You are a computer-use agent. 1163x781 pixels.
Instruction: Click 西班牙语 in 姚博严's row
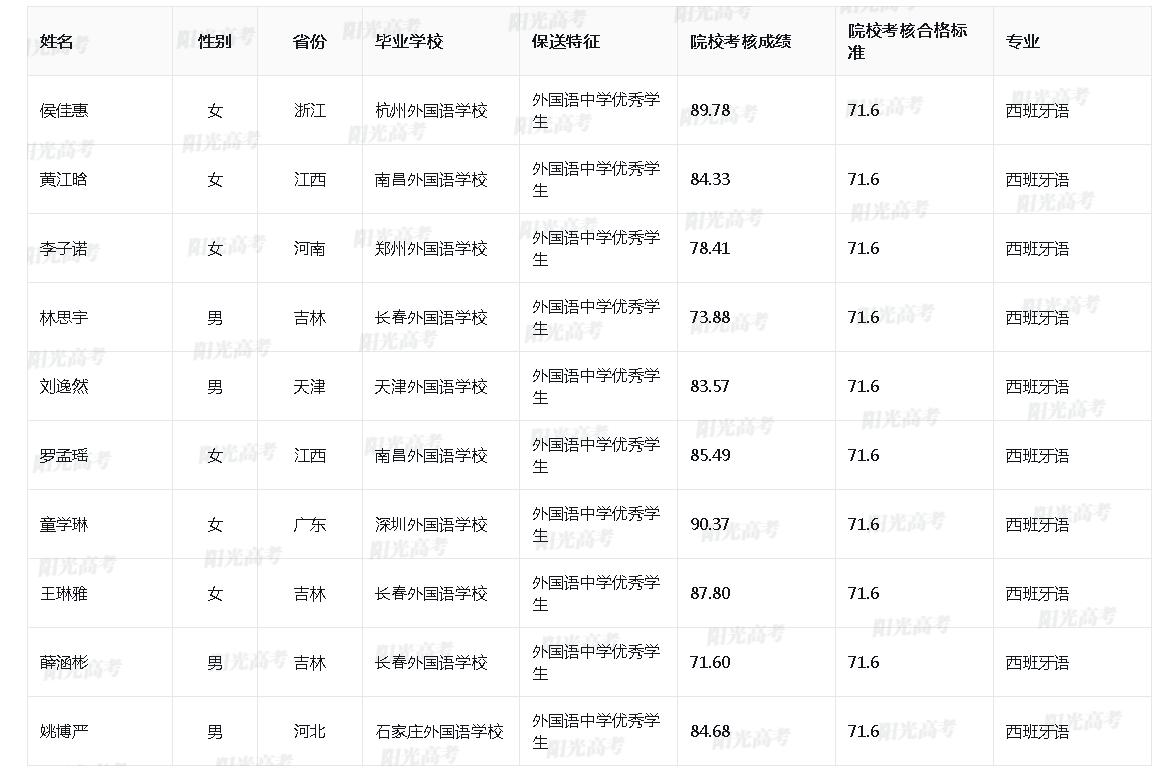click(x=1037, y=731)
